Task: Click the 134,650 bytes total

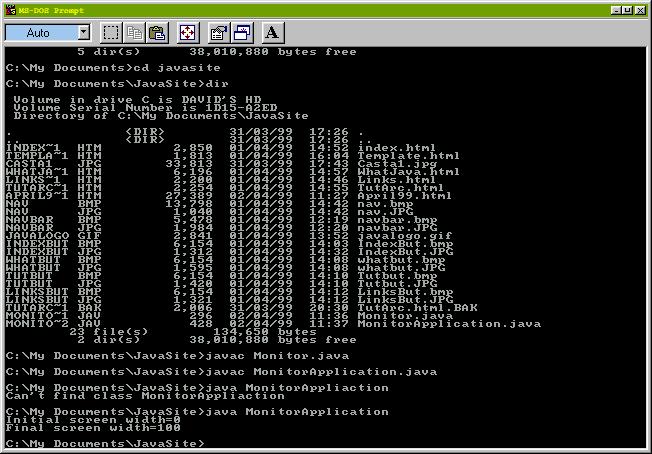Action: pos(264,331)
